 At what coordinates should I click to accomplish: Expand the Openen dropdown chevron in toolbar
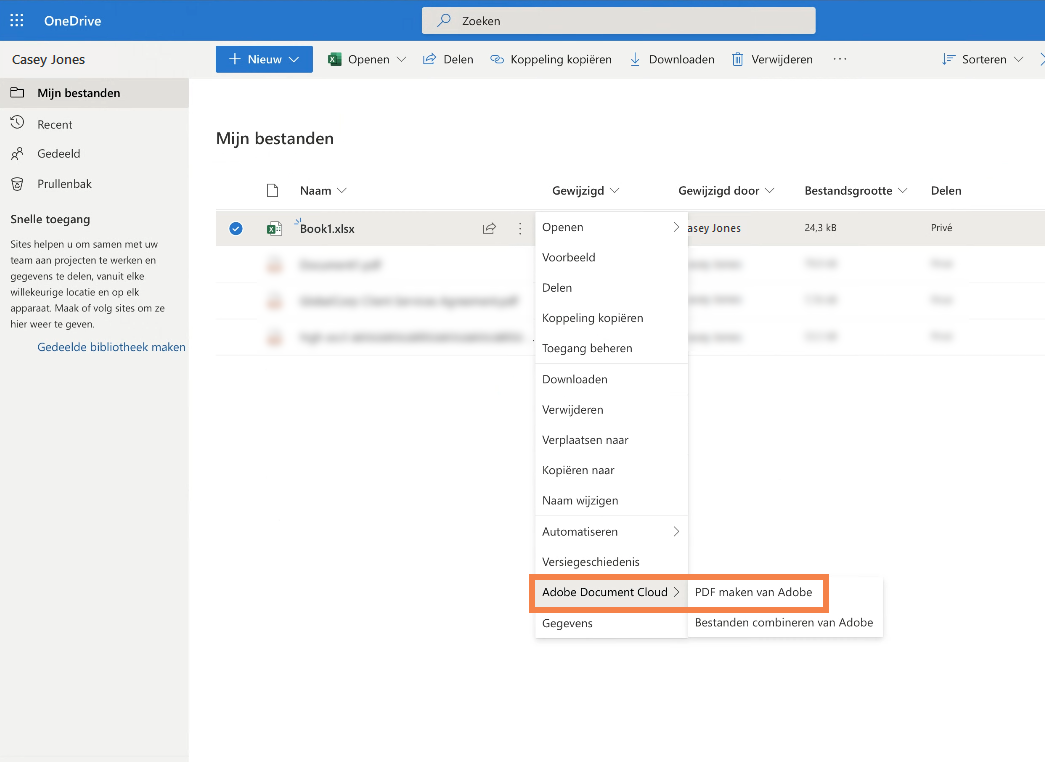pyautogui.click(x=401, y=59)
